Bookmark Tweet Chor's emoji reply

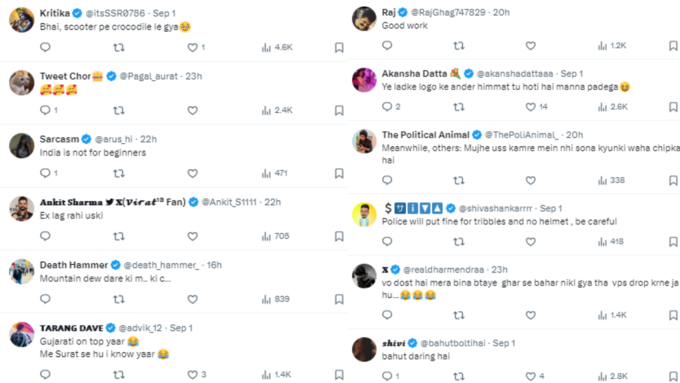[x=339, y=111]
